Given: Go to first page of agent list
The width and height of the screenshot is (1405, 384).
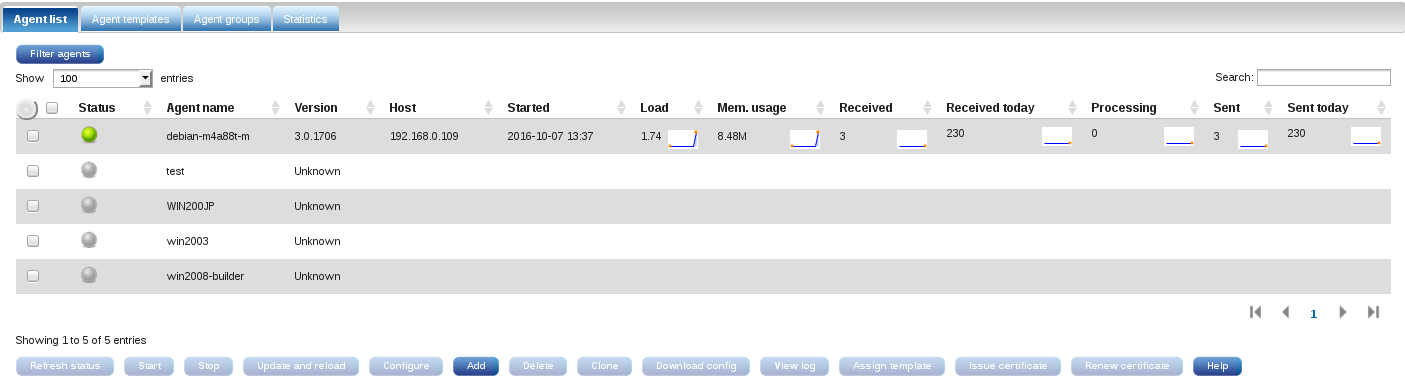Looking at the screenshot, I should pyautogui.click(x=1256, y=312).
